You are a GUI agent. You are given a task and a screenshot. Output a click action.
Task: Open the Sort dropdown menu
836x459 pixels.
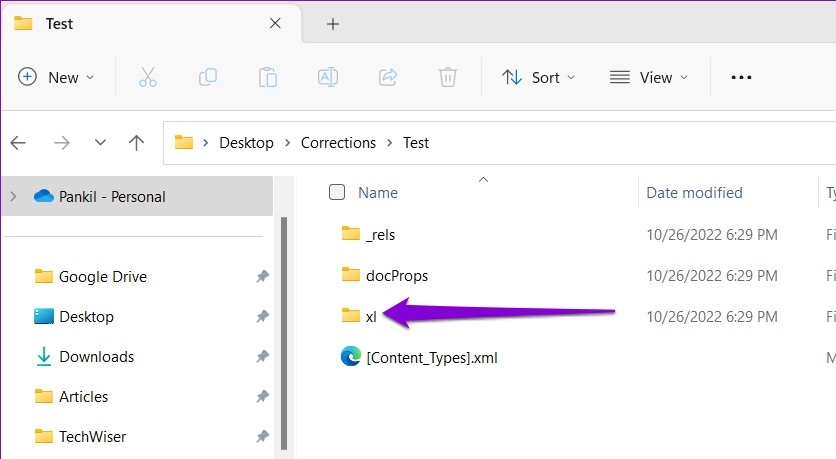538,77
